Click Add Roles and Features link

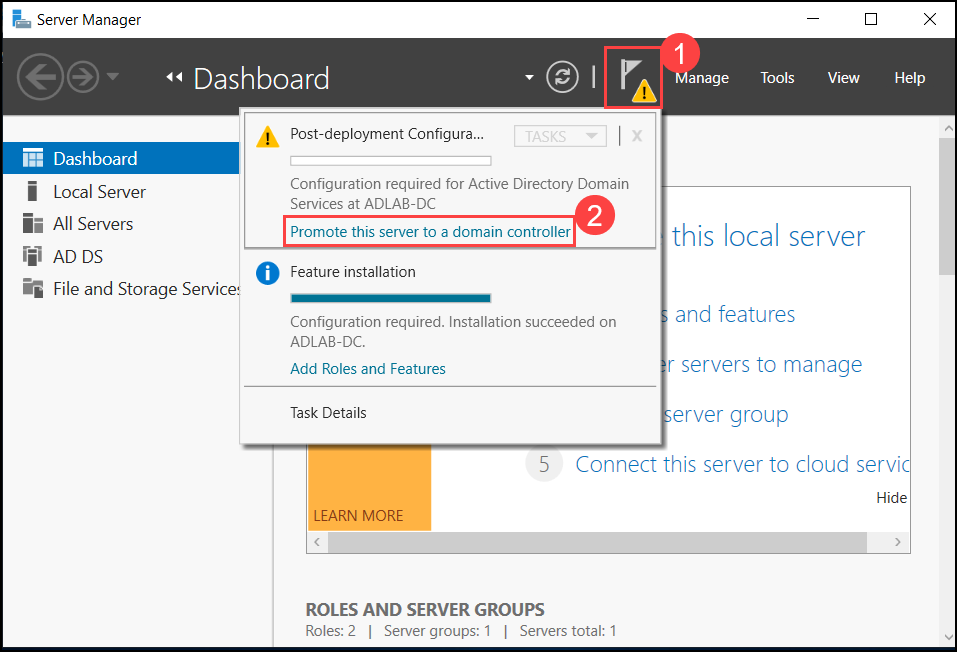click(x=368, y=369)
